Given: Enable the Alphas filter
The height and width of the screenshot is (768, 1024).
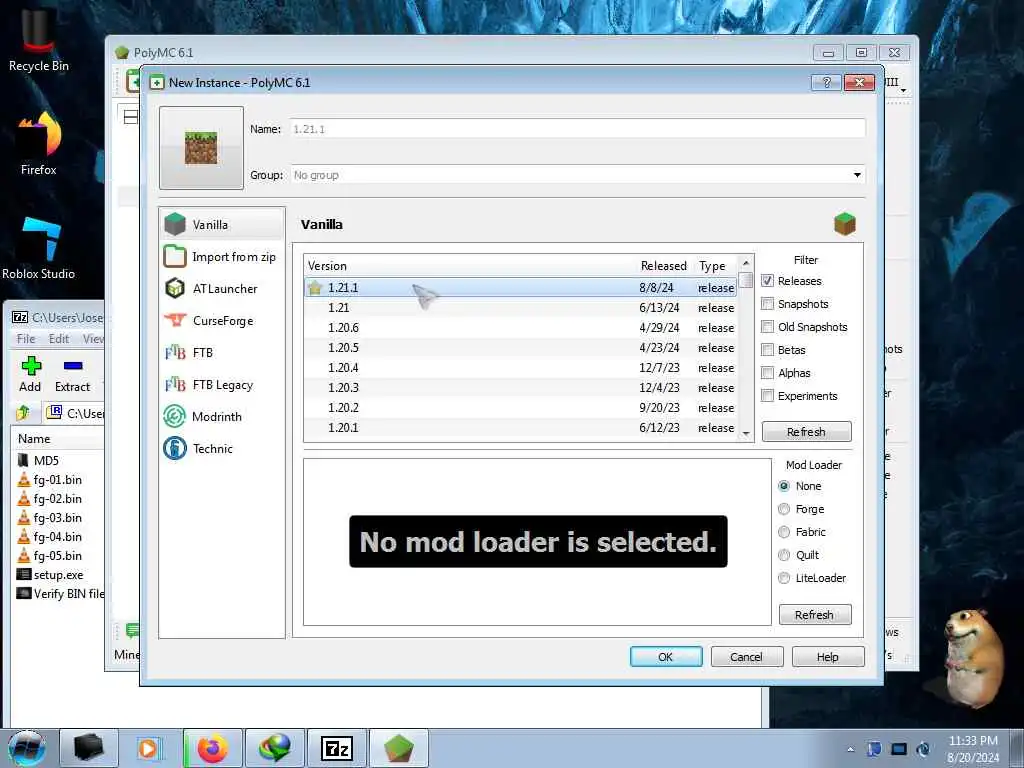Looking at the screenshot, I should (x=767, y=373).
